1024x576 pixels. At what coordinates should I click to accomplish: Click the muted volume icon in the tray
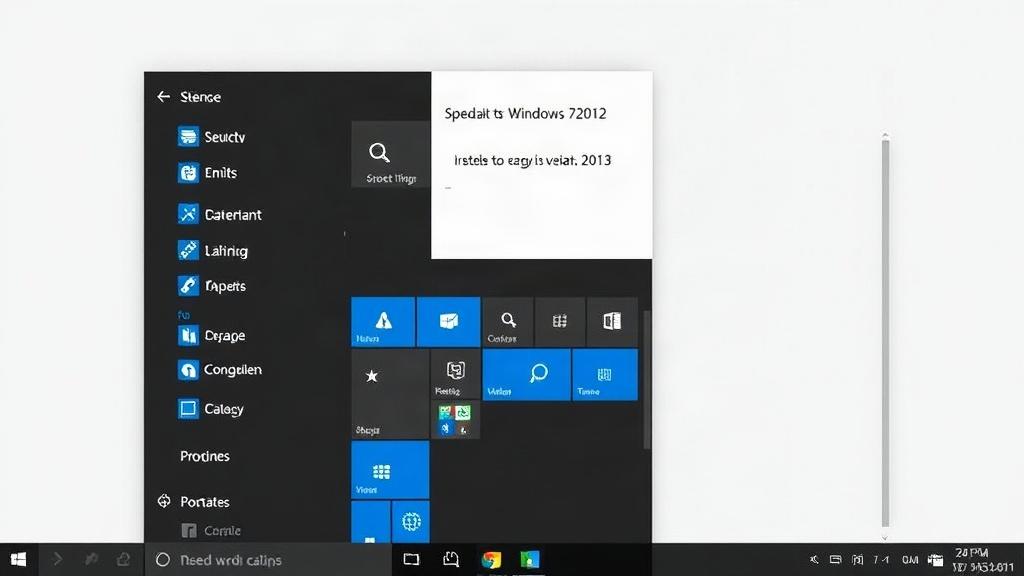[x=814, y=560]
